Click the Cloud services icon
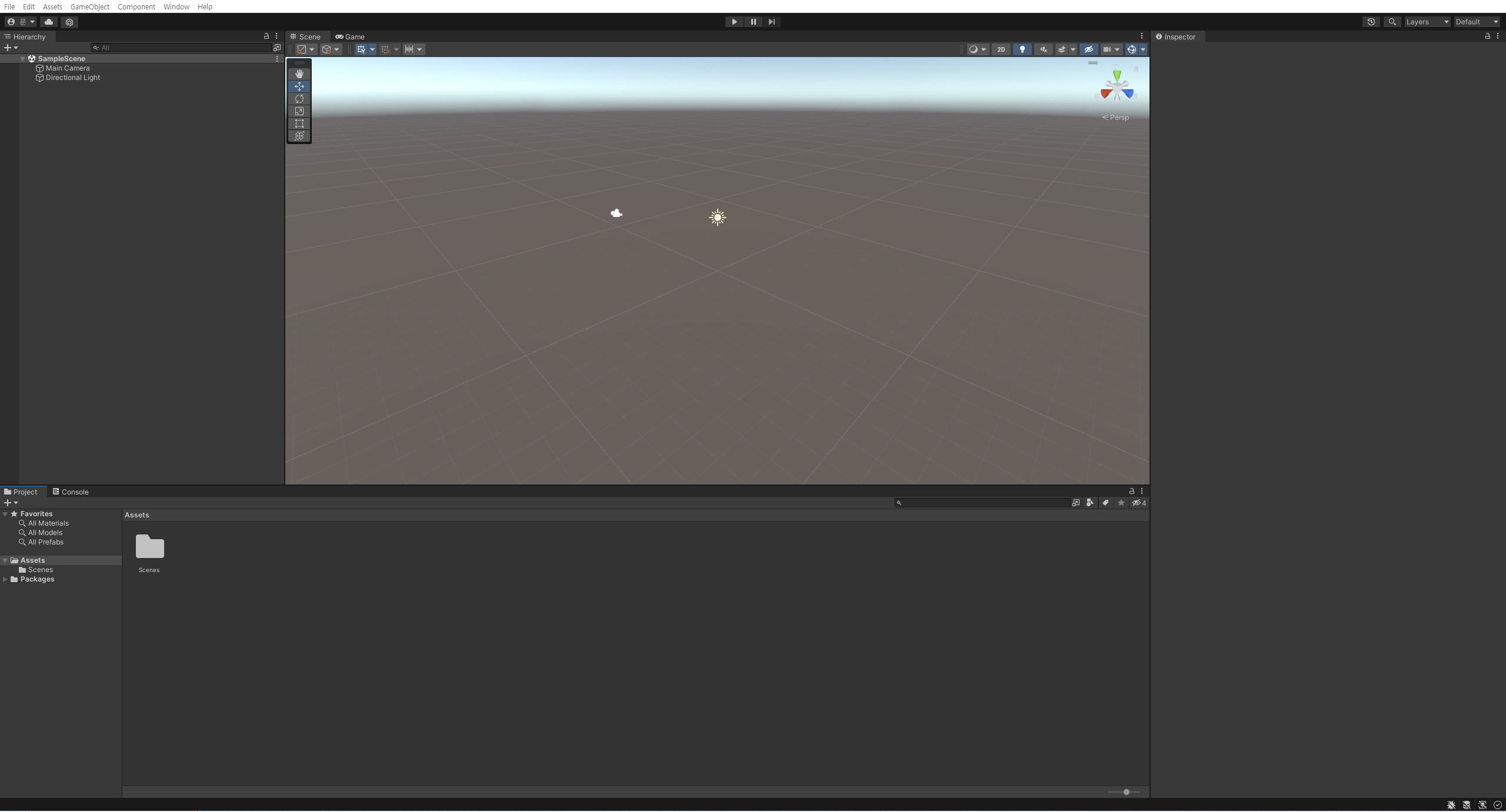Image resolution: width=1506 pixels, height=812 pixels. coord(49,22)
